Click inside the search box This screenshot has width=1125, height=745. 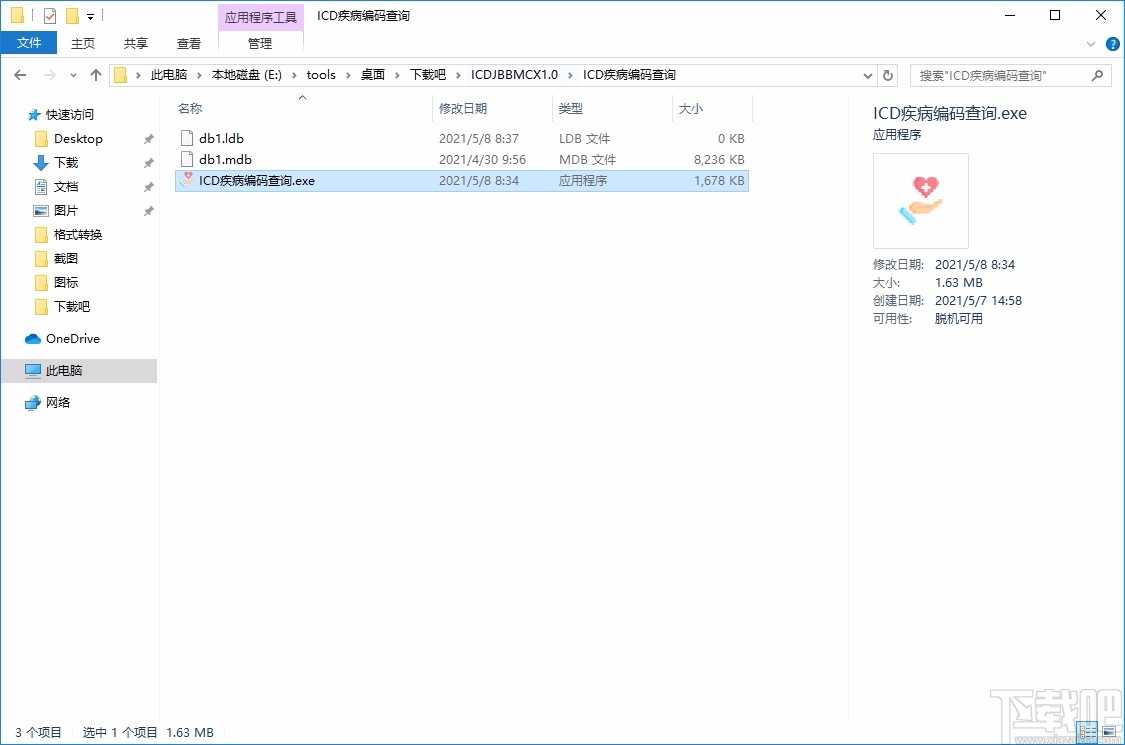coord(1000,74)
